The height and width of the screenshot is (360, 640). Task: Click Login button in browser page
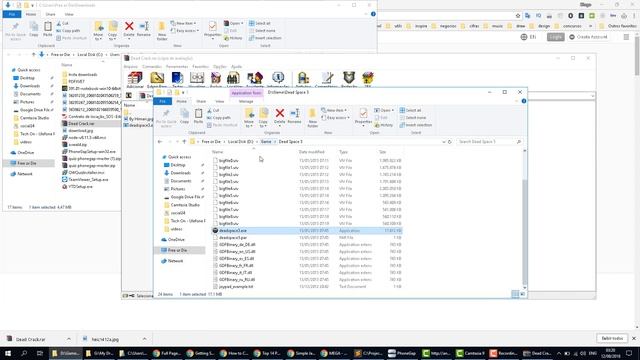click(x=556, y=37)
